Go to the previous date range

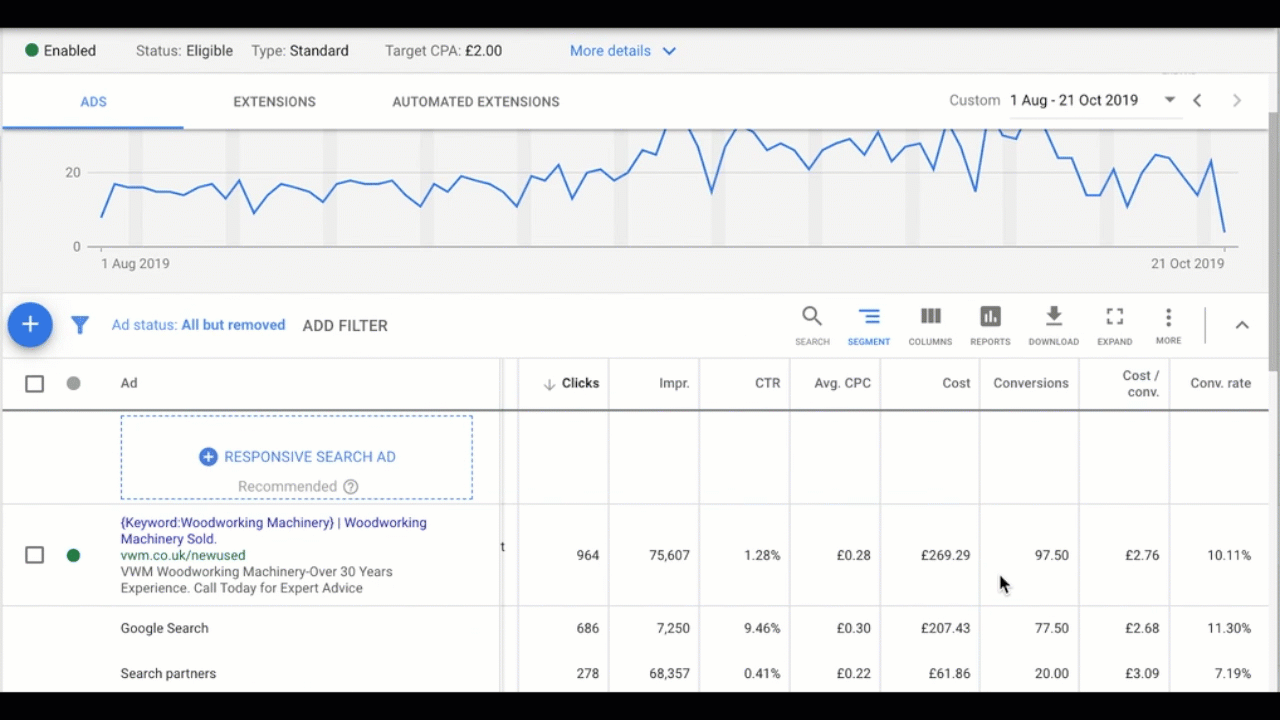[x=1197, y=100]
